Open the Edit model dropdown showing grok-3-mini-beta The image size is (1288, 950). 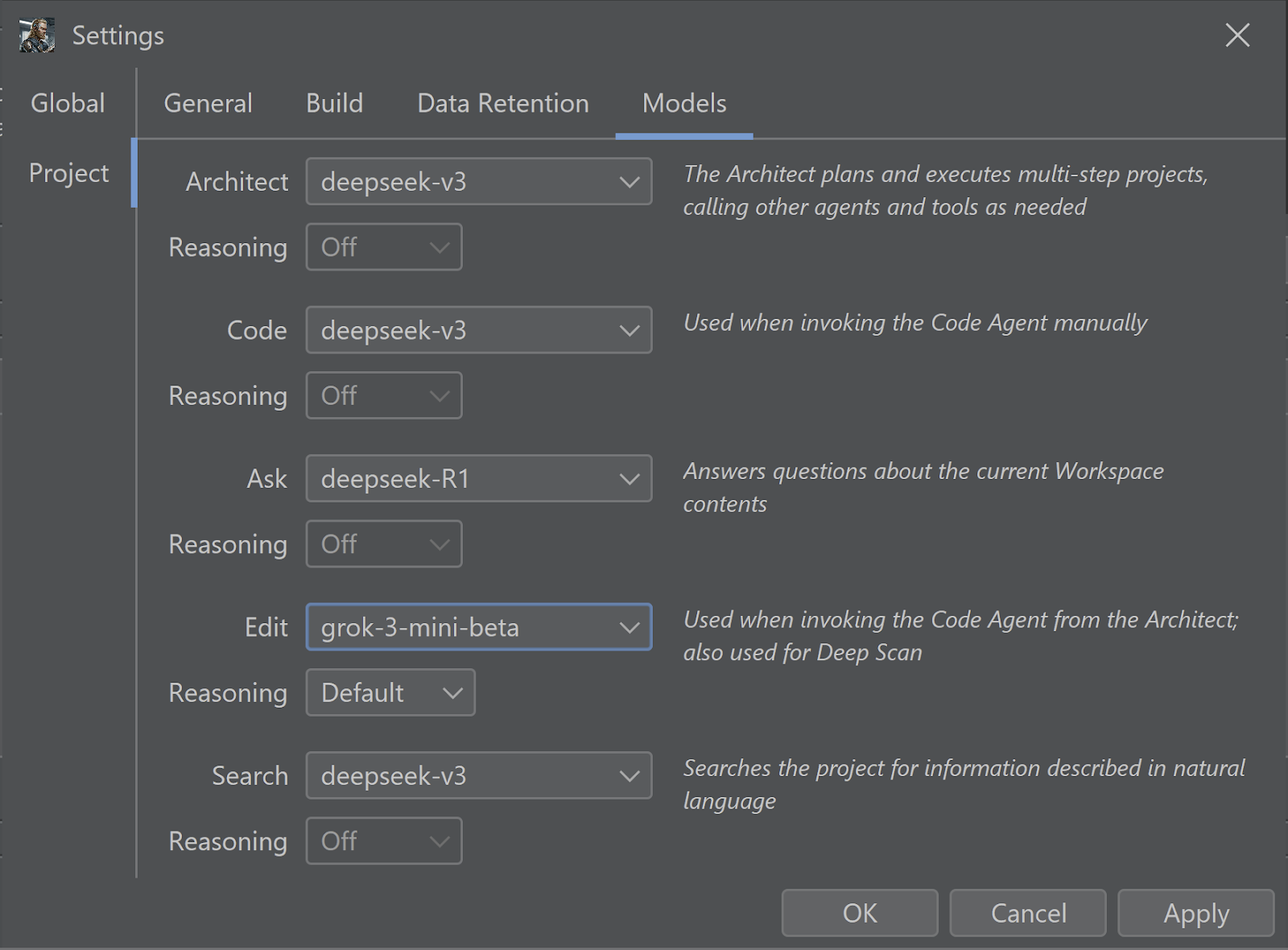[x=478, y=627]
